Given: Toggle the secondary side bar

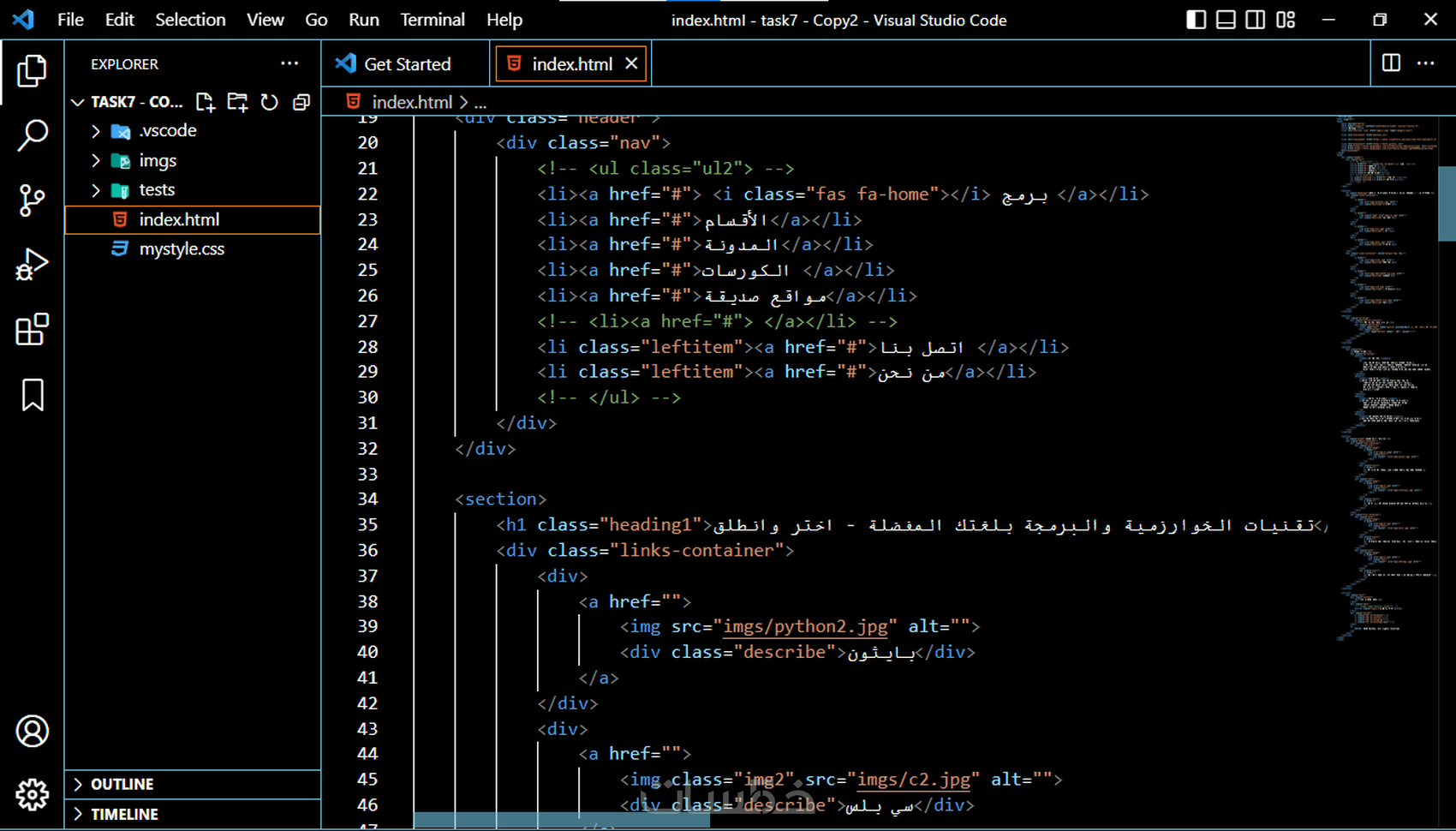Looking at the screenshot, I should click(x=1256, y=19).
